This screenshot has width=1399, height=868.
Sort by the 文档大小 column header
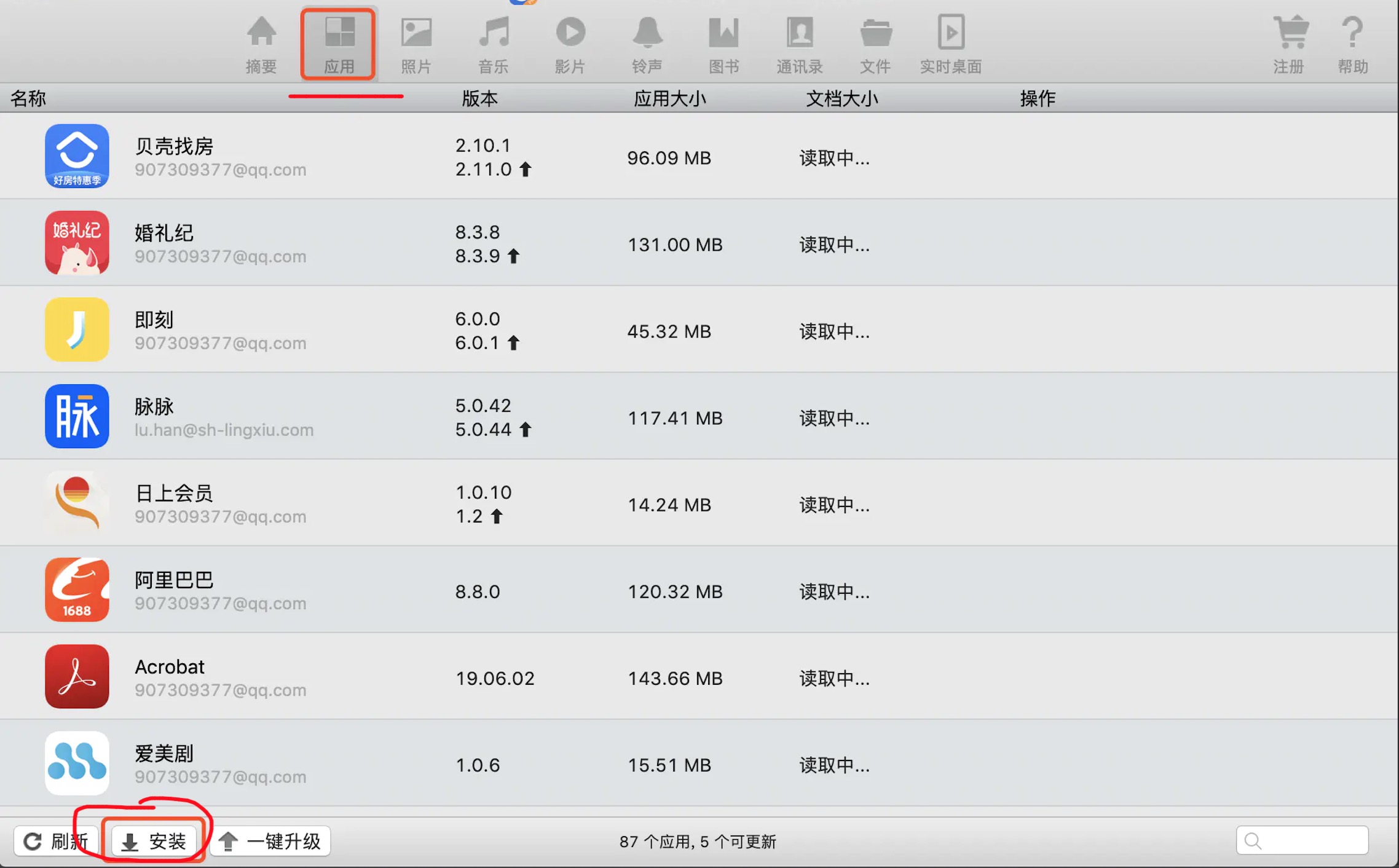click(x=842, y=98)
